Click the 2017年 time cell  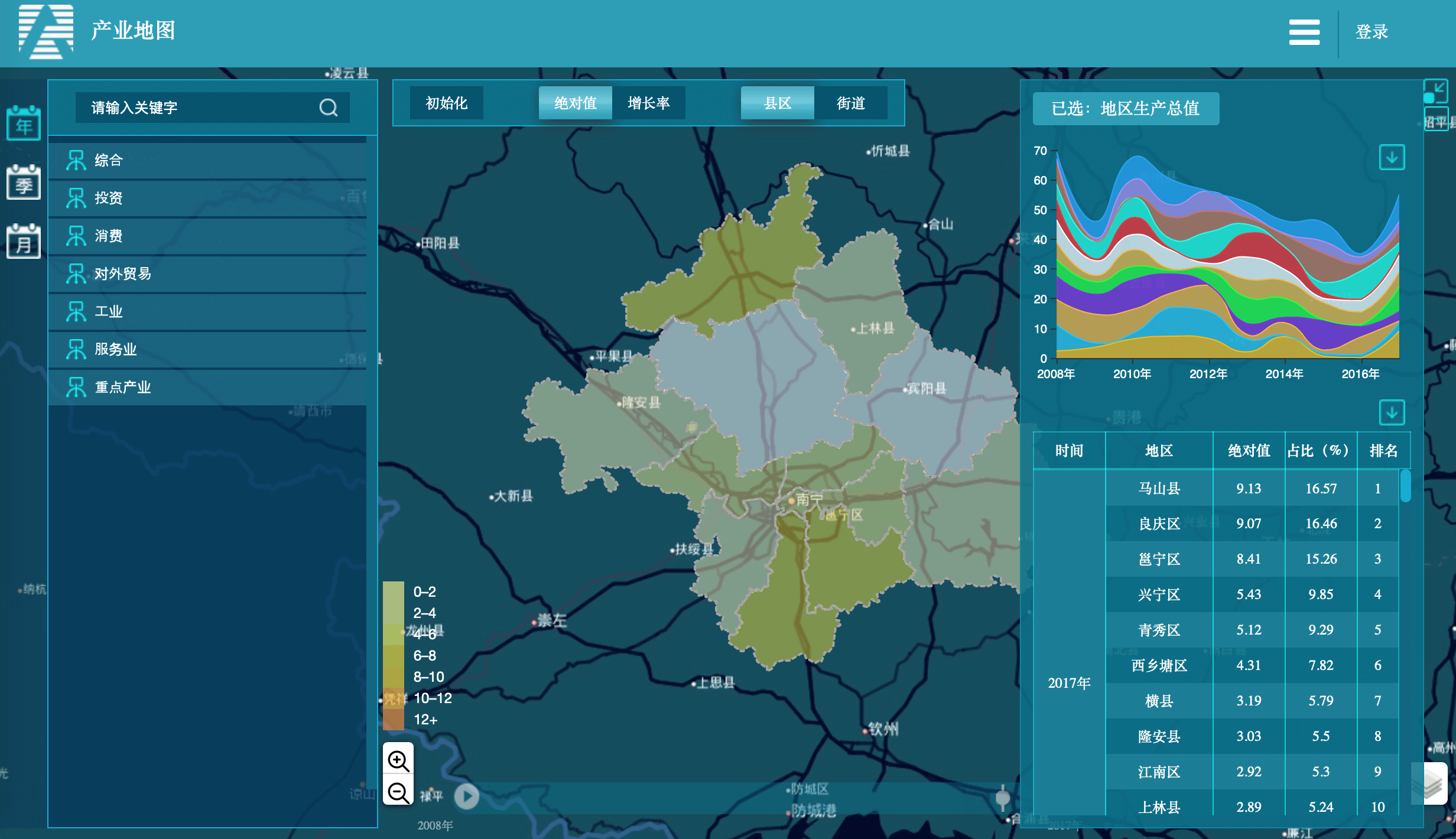(1069, 684)
